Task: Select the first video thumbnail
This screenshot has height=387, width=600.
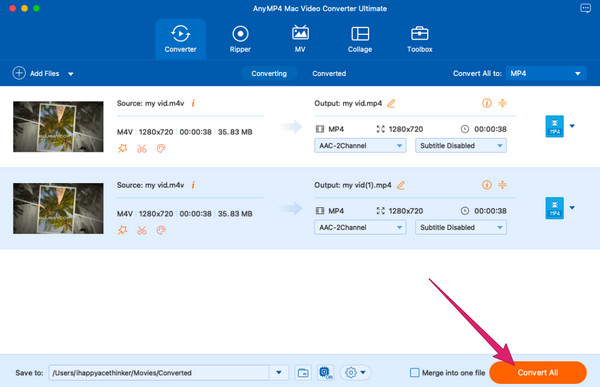Action: 58,126
